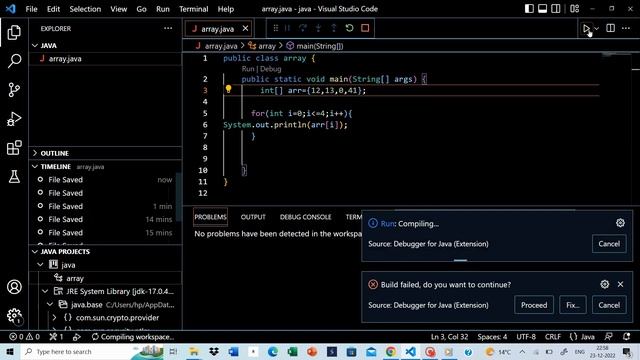The width and height of the screenshot is (640, 360).
Task: Stop debugging with the red square icon
Action: pyautogui.click(x=365, y=28)
